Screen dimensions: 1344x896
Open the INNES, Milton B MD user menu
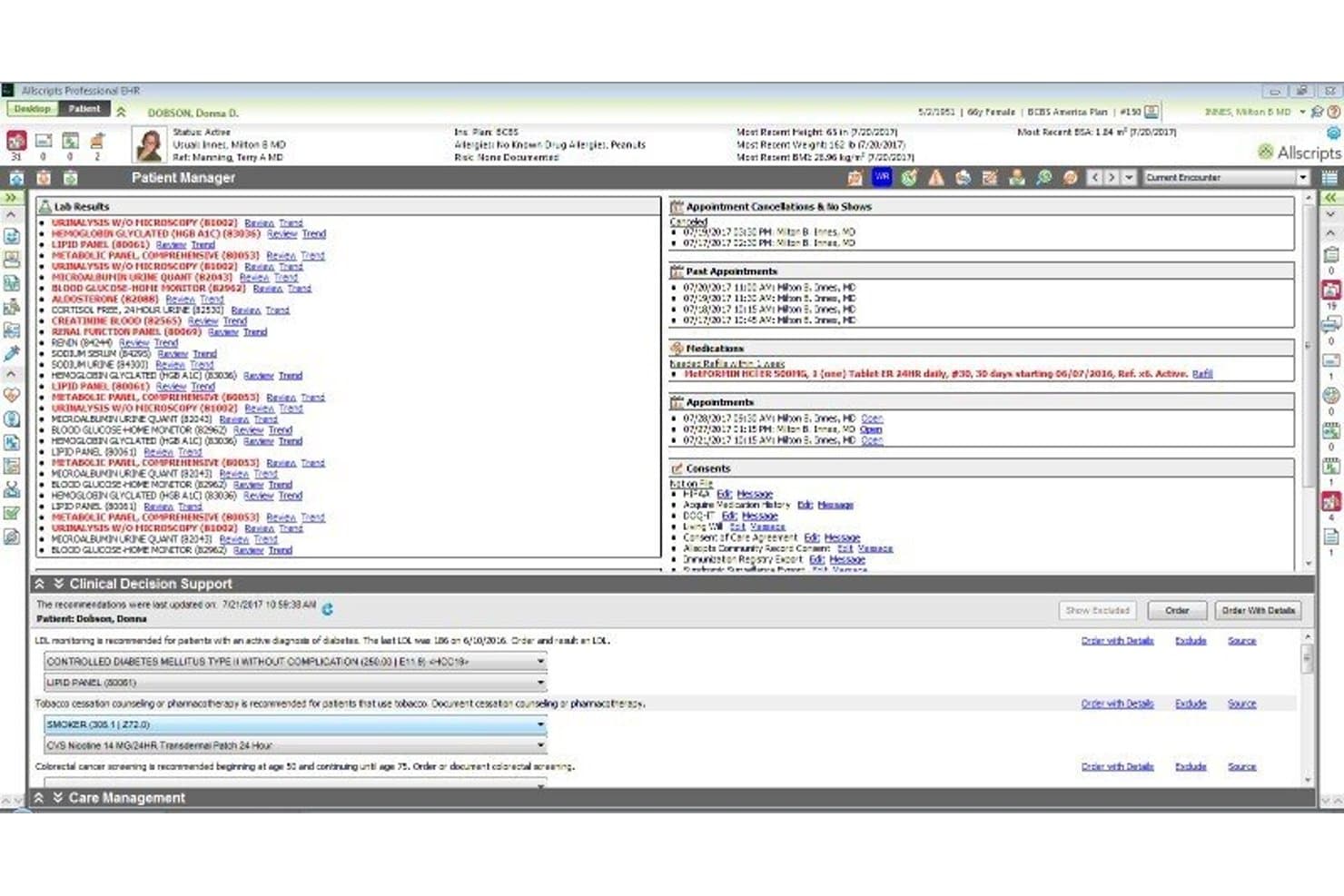point(1254,112)
